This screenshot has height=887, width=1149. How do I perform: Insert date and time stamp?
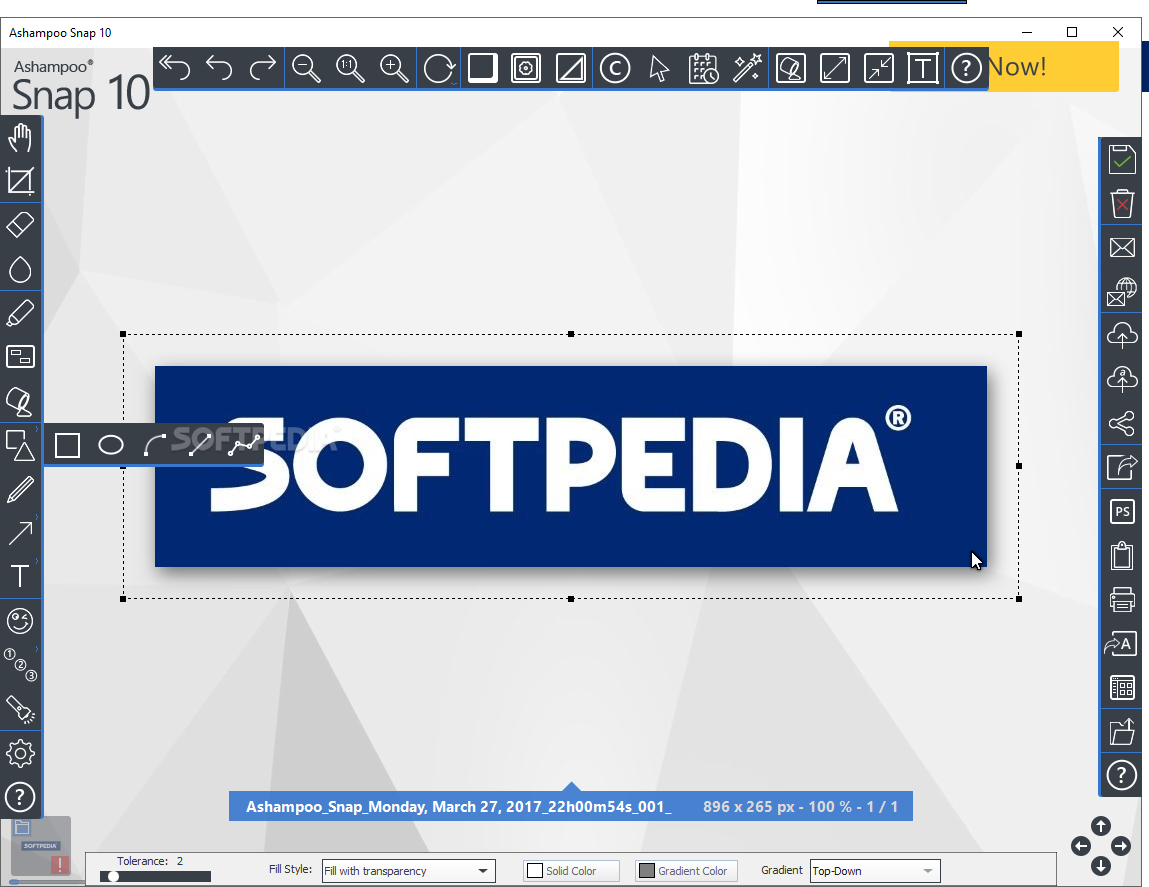[x=703, y=68]
